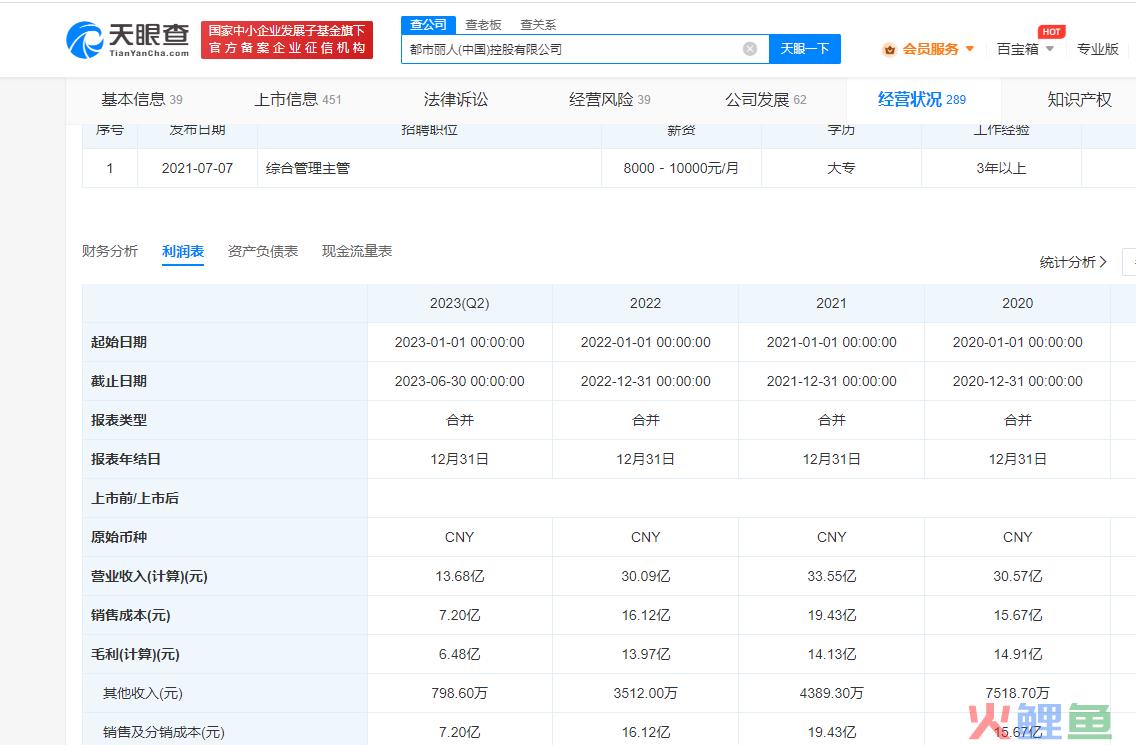Click the 天眼一下 search button

pos(804,49)
